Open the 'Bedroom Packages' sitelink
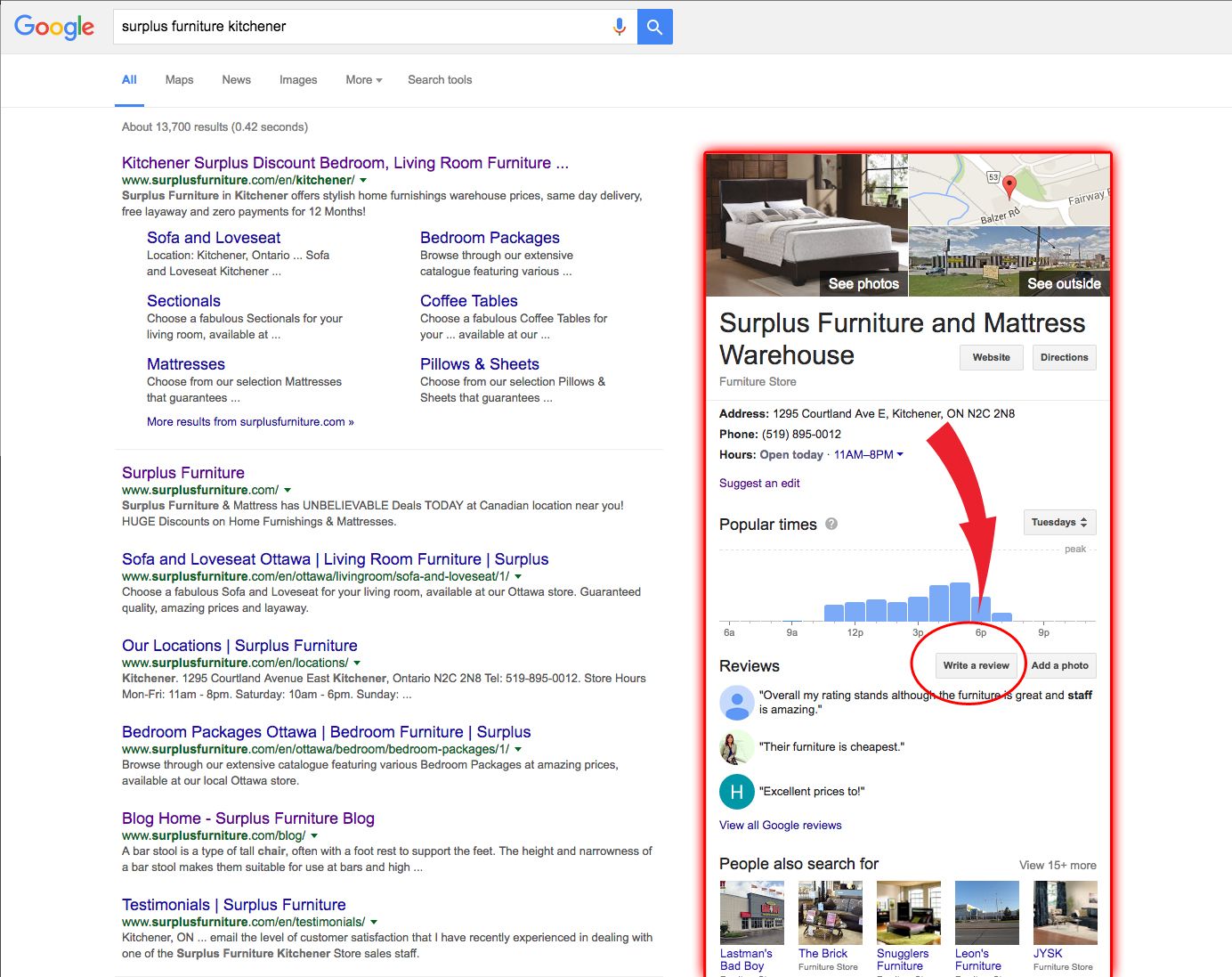The height and width of the screenshot is (977, 1232). pos(490,238)
